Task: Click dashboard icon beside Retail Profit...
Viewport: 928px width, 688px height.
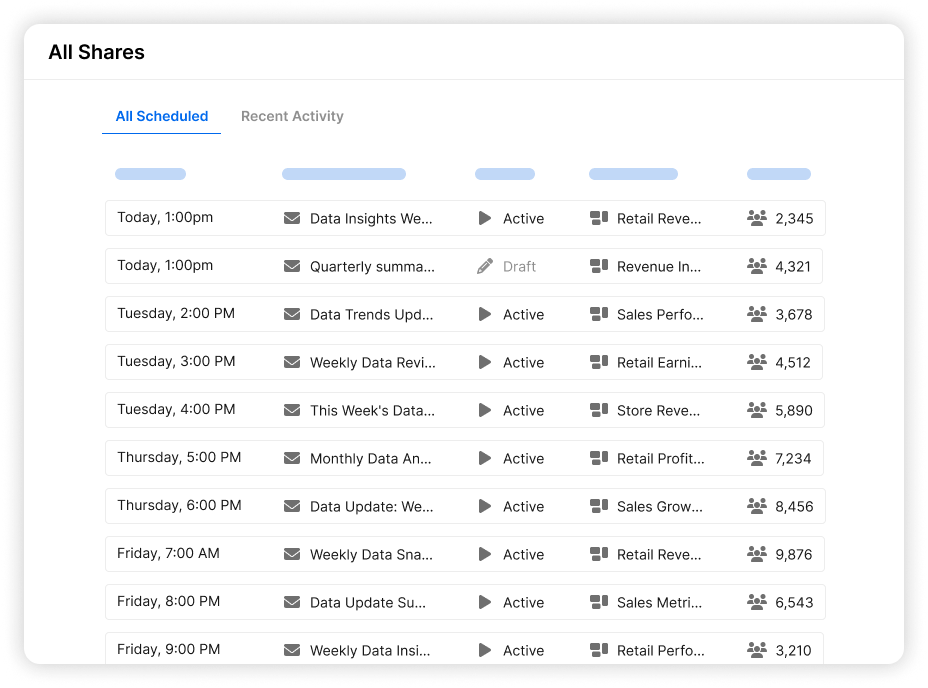Action: click(x=599, y=458)
